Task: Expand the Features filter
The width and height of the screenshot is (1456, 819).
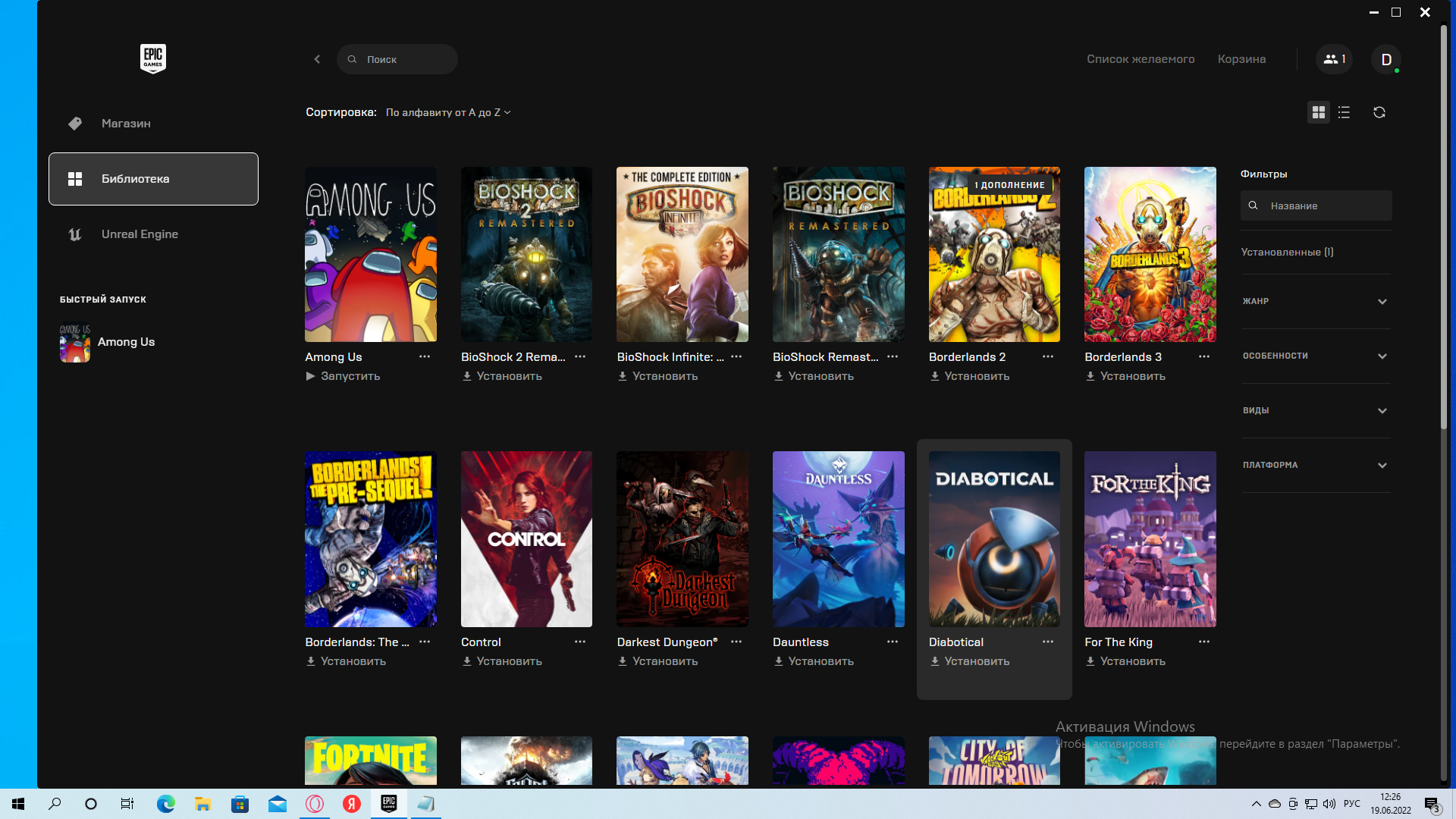Action: click(x=1316, y=356)
